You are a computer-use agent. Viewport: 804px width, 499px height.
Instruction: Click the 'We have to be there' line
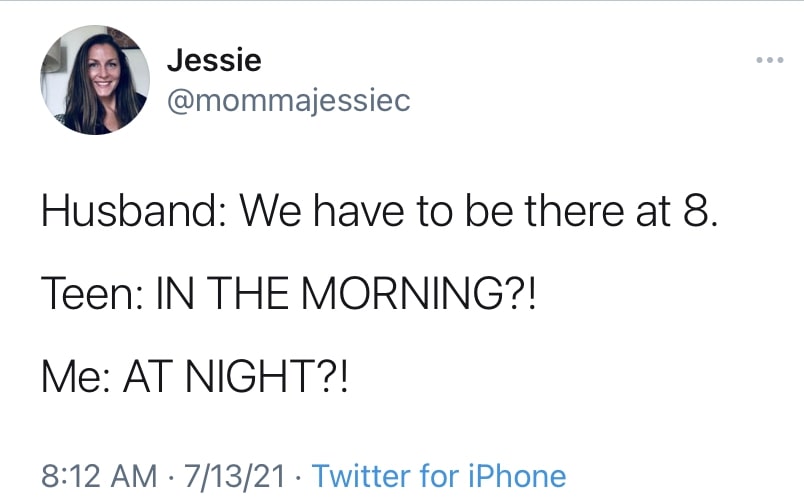(x=380, y=213)
